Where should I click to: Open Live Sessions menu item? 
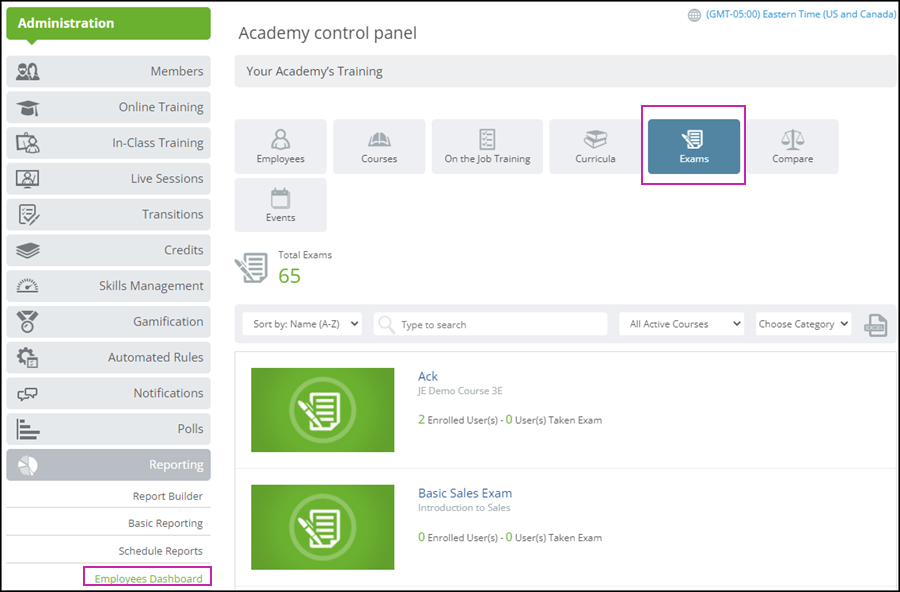108,179
